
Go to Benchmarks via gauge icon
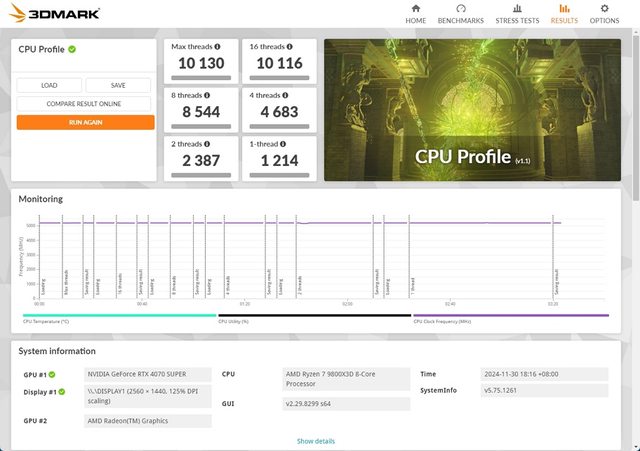point(462,9)
